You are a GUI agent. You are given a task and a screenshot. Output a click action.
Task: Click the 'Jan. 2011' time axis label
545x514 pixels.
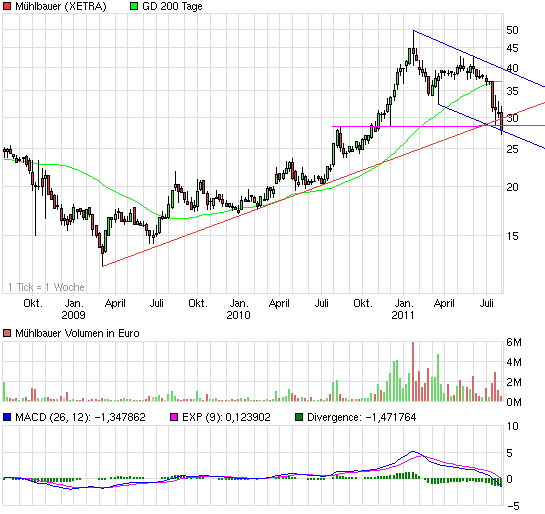coord(403,309)
